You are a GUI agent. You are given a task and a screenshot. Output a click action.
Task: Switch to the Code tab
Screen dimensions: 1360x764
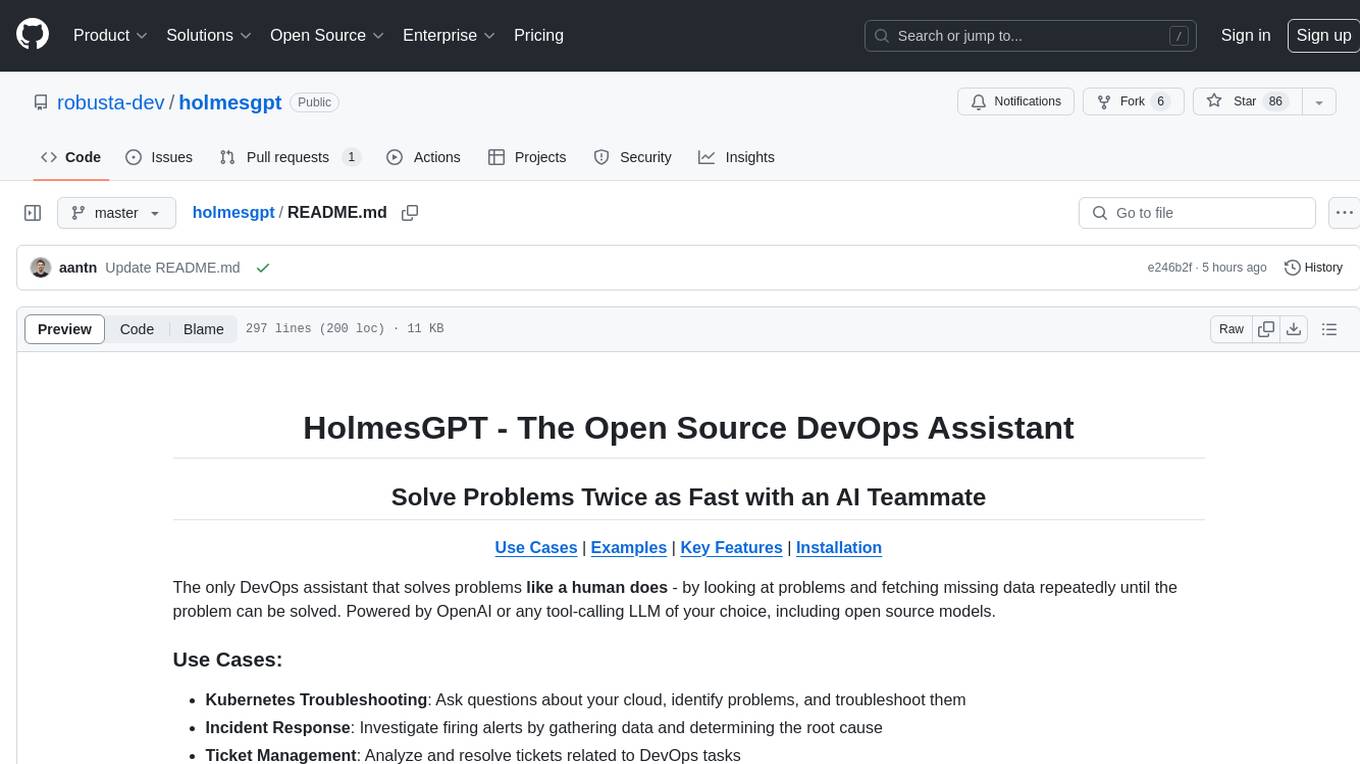click(x=71, y=157)
